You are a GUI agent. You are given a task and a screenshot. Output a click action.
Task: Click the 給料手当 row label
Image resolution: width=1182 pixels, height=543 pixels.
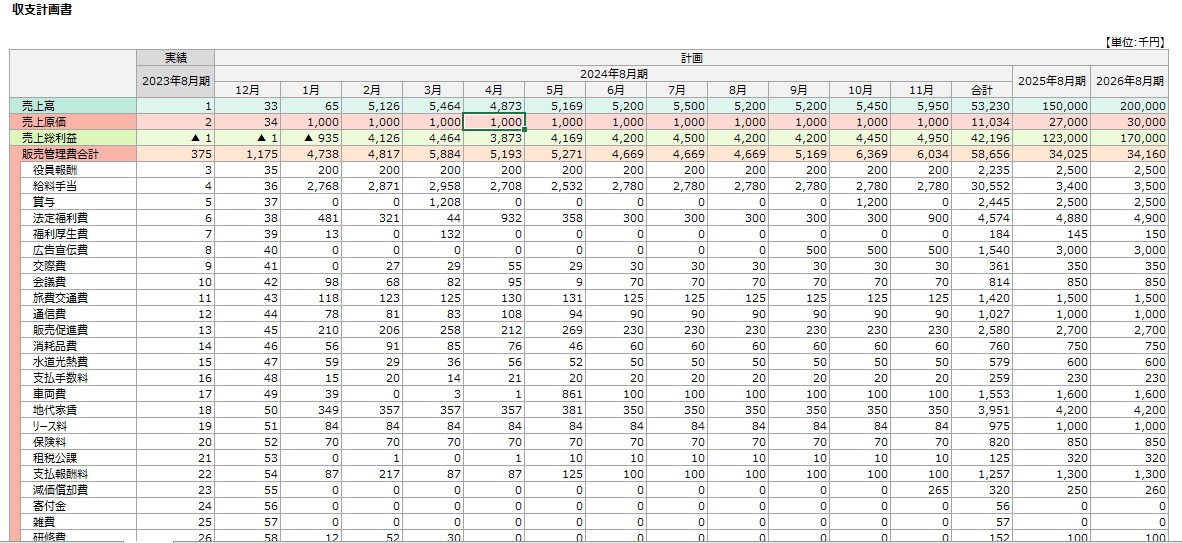[78, 186]
